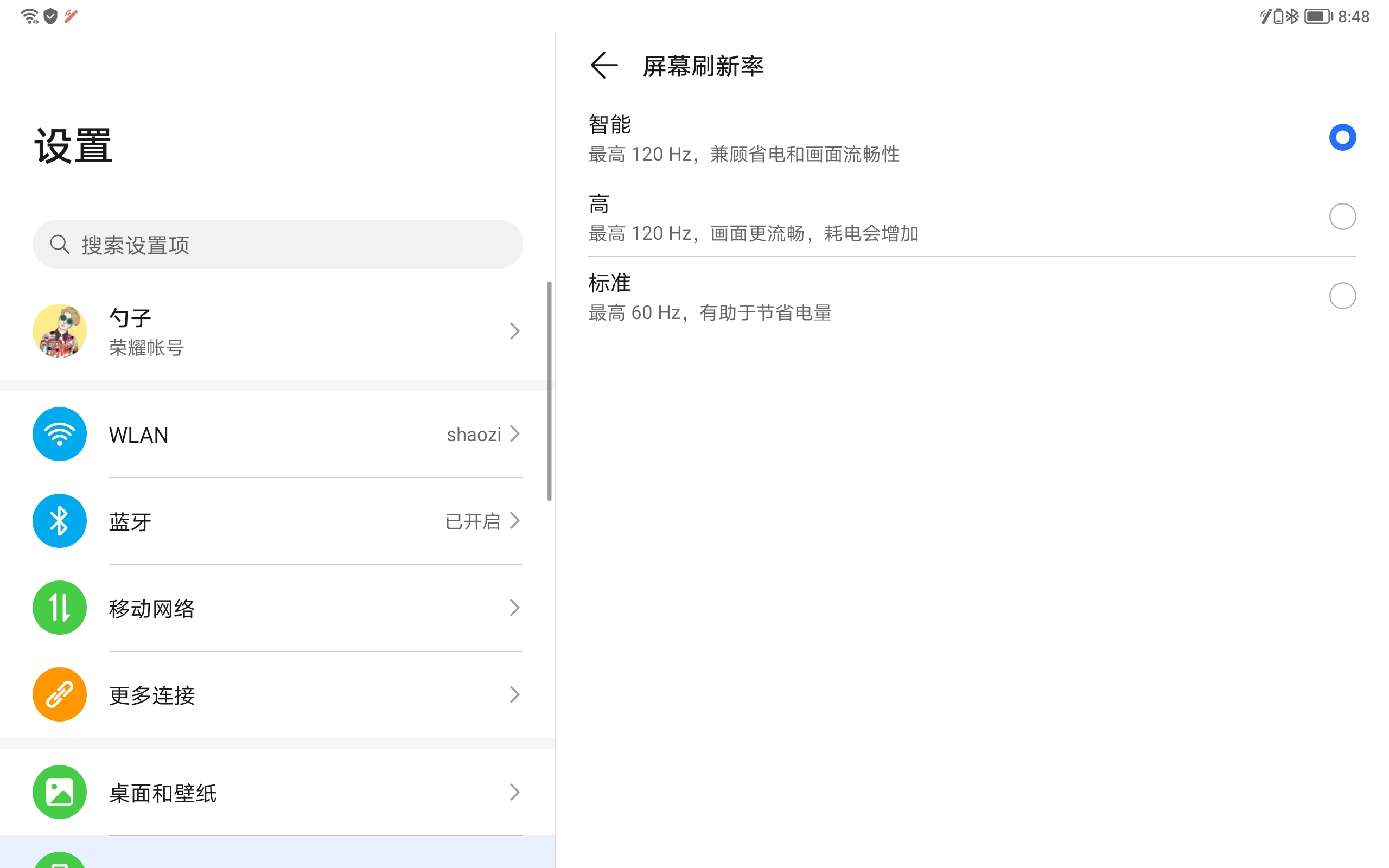Image resolution: width=1389 pixels, height=868 pixels.
Task: Tap the blue WLAN wifi icon
Action: (60, 434)
